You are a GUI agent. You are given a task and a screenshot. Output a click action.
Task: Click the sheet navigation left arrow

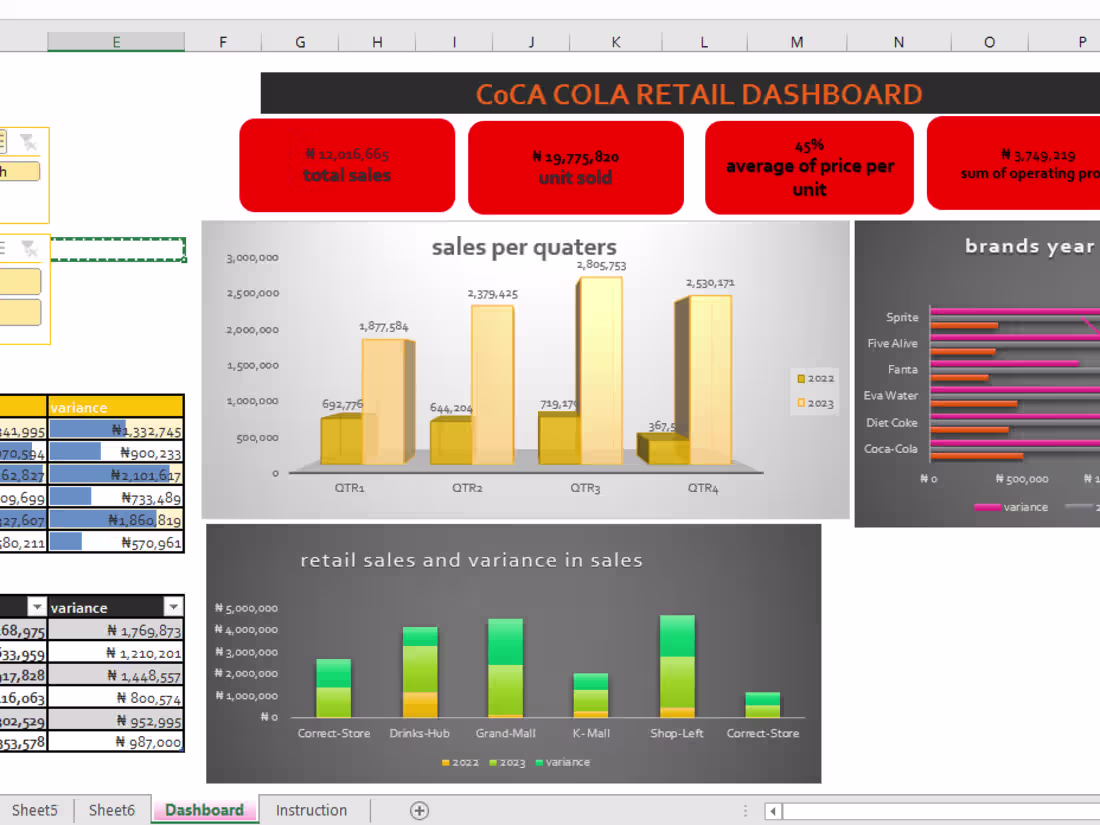point(772,810)
